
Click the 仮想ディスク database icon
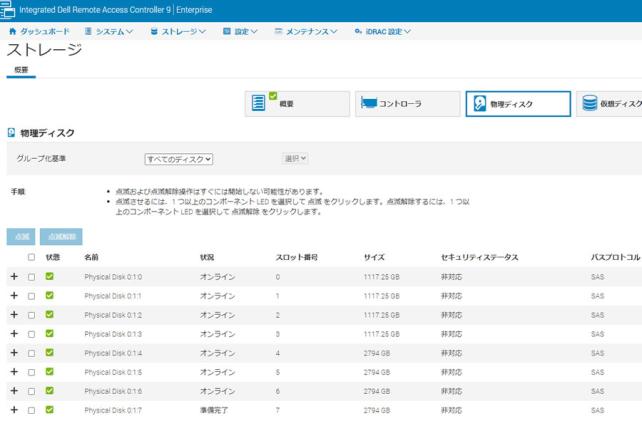click(x=591, y=104)
